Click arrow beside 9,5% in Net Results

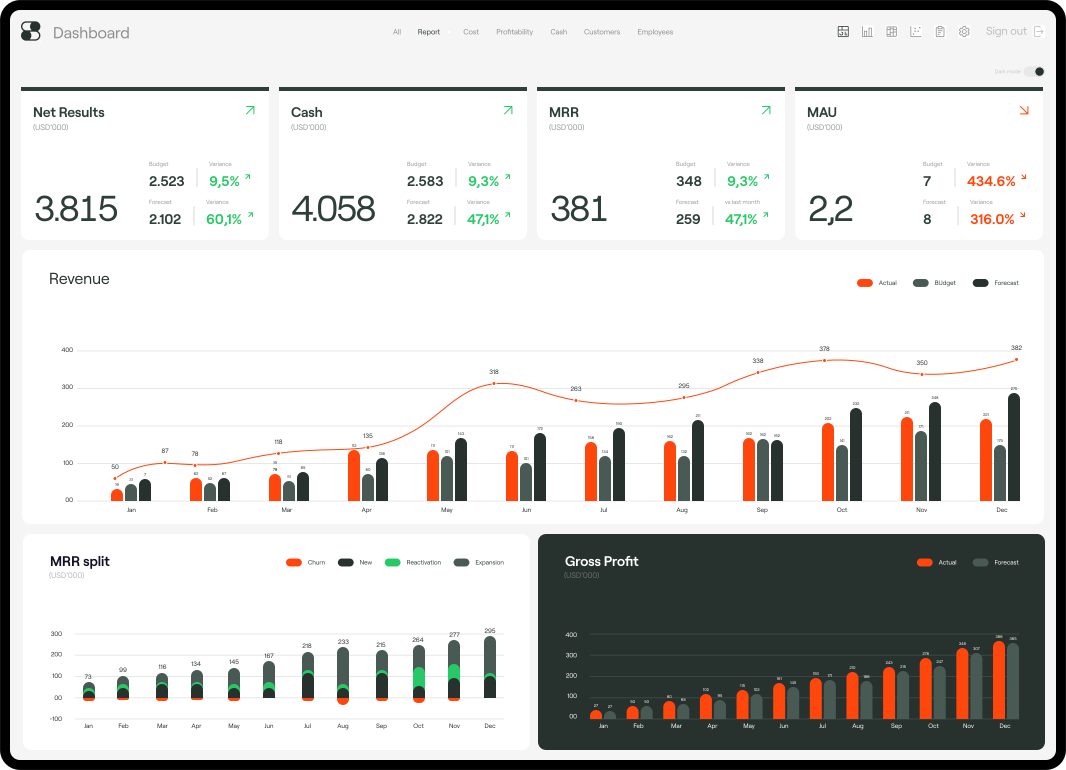[x=247, y=177]
